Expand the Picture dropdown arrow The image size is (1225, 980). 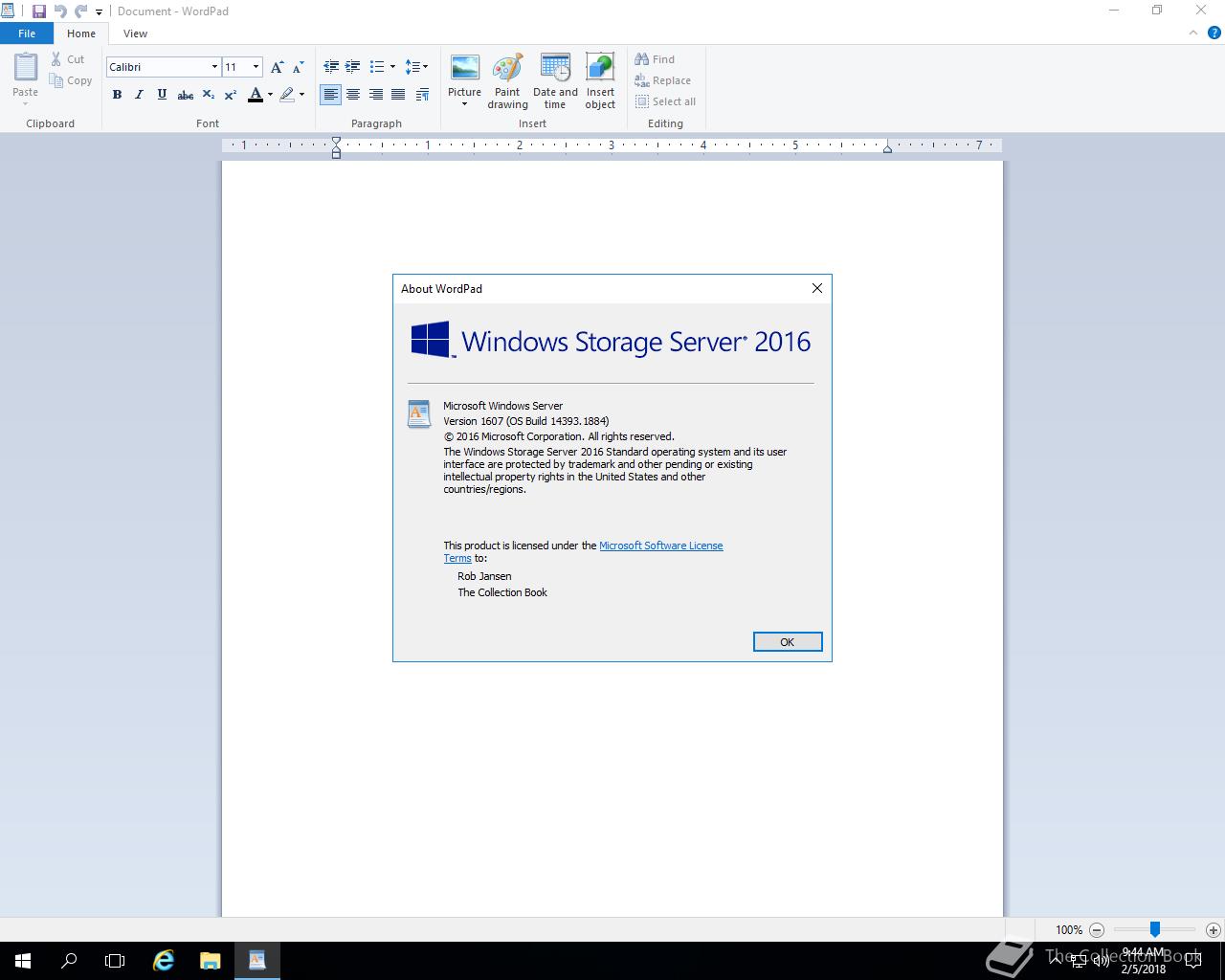(x=464, y=104)
